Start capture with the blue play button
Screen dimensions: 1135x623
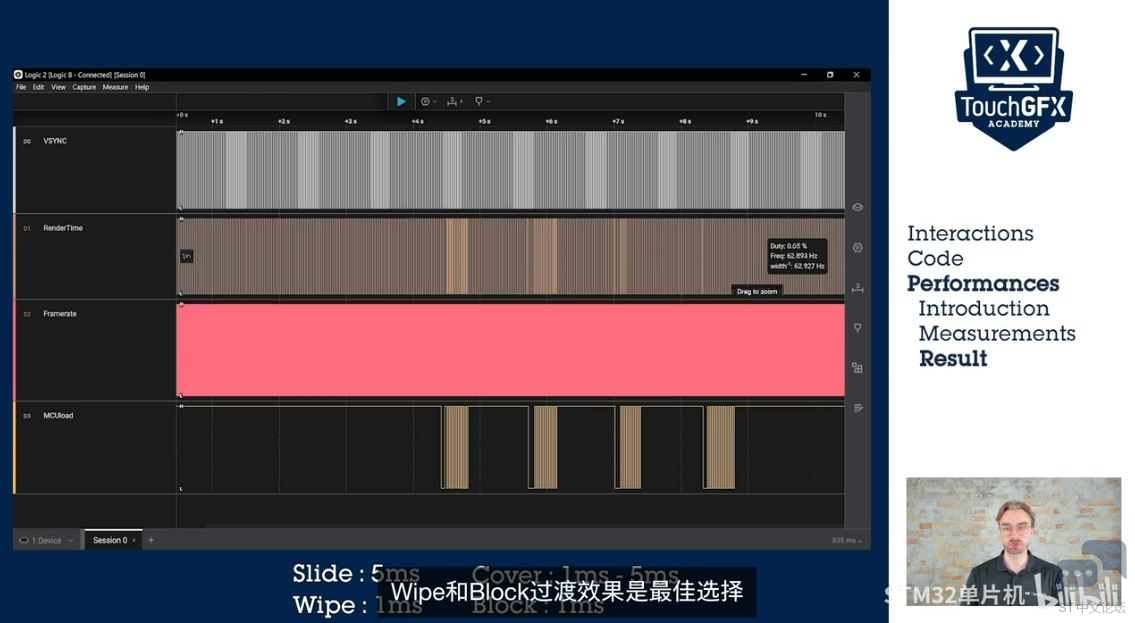click(x=401, y=101)
